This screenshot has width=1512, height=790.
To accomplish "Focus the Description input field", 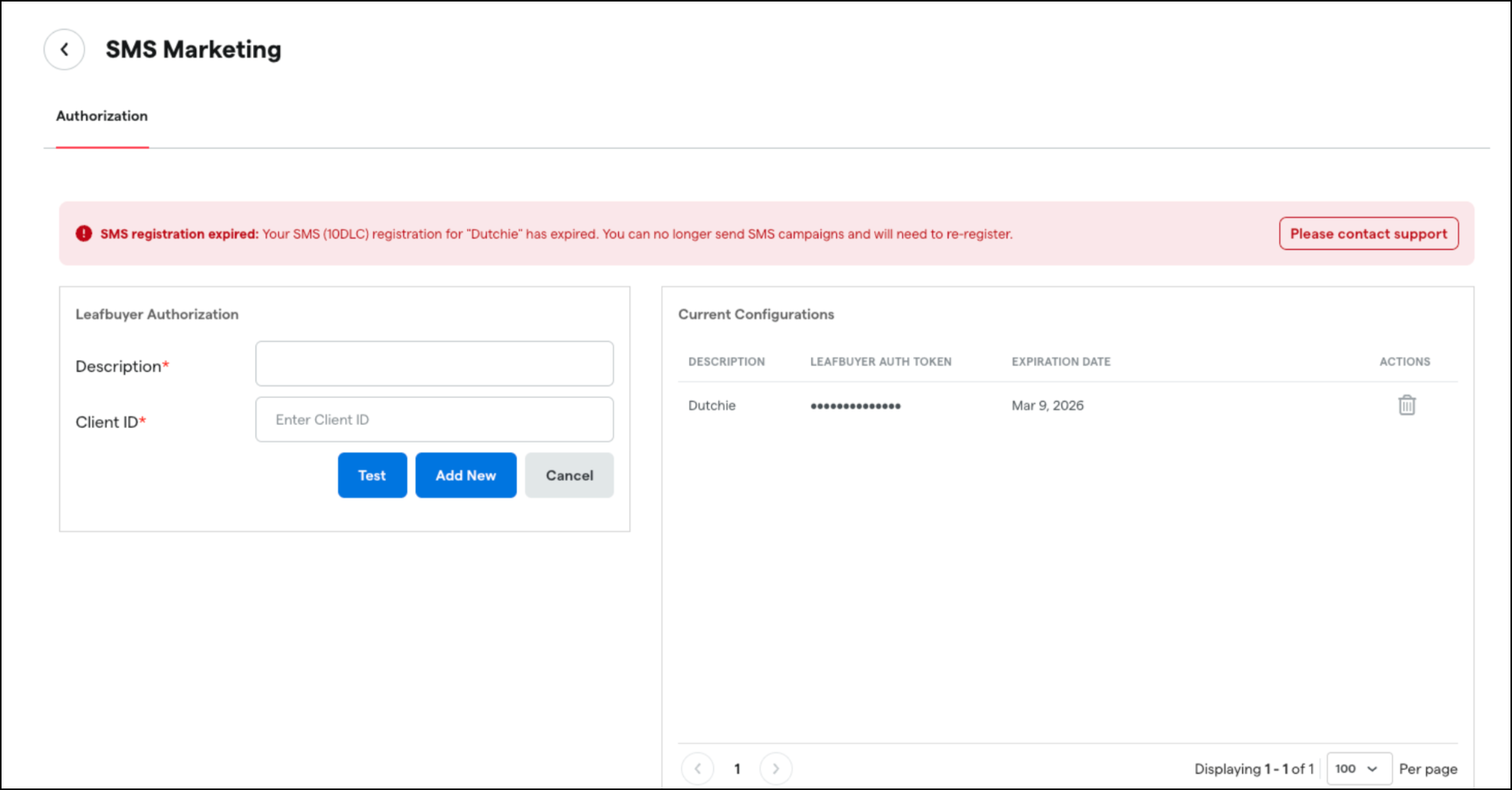I will (x=435, y=364).
